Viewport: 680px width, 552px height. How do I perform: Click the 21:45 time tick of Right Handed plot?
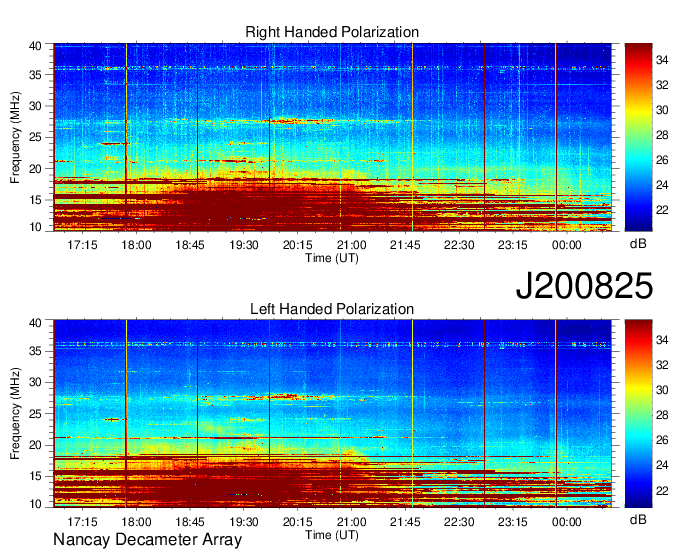click(405, 245)
